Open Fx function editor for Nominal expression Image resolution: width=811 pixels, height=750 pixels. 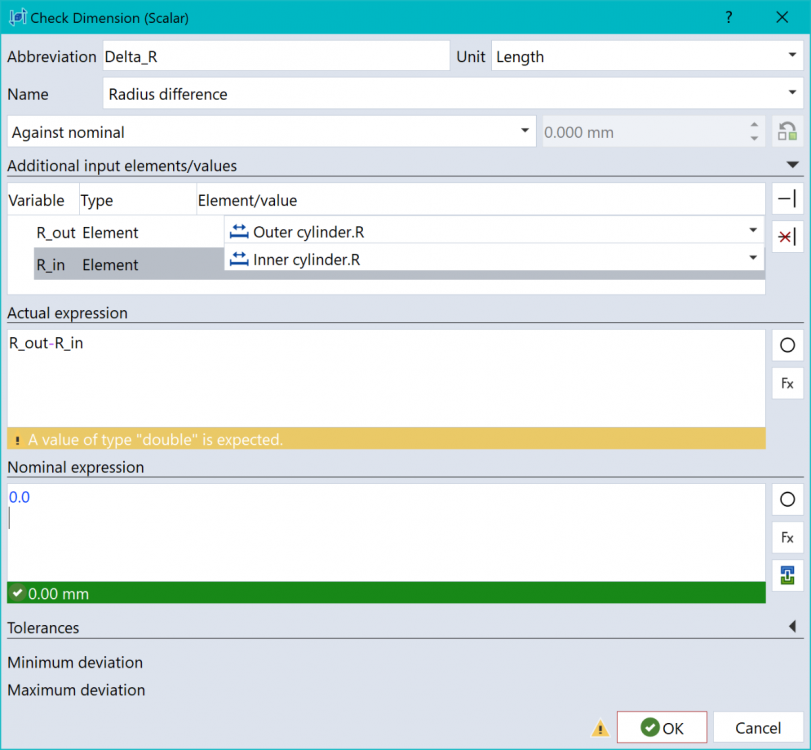787,537
